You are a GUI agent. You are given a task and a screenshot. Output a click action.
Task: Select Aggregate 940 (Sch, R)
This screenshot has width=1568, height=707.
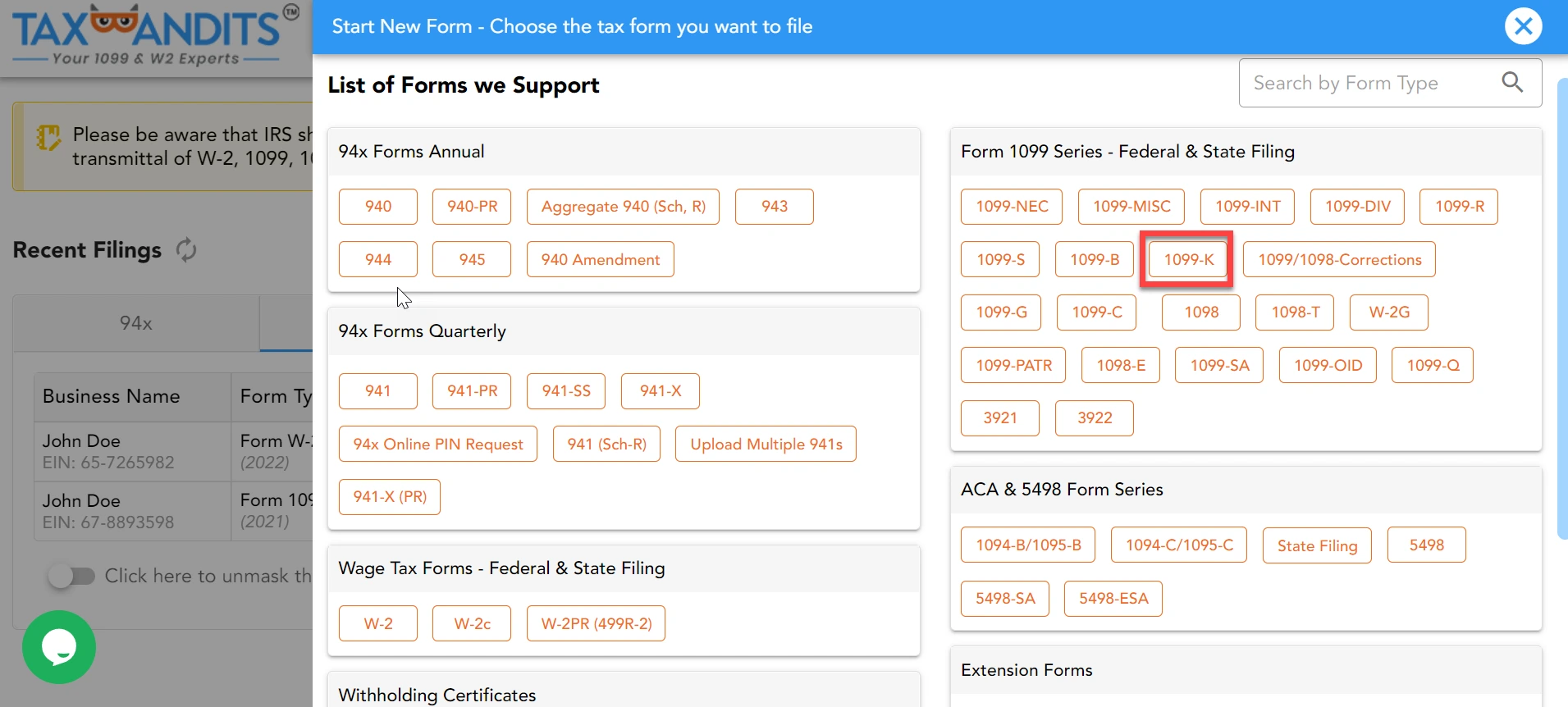[623, 207]
